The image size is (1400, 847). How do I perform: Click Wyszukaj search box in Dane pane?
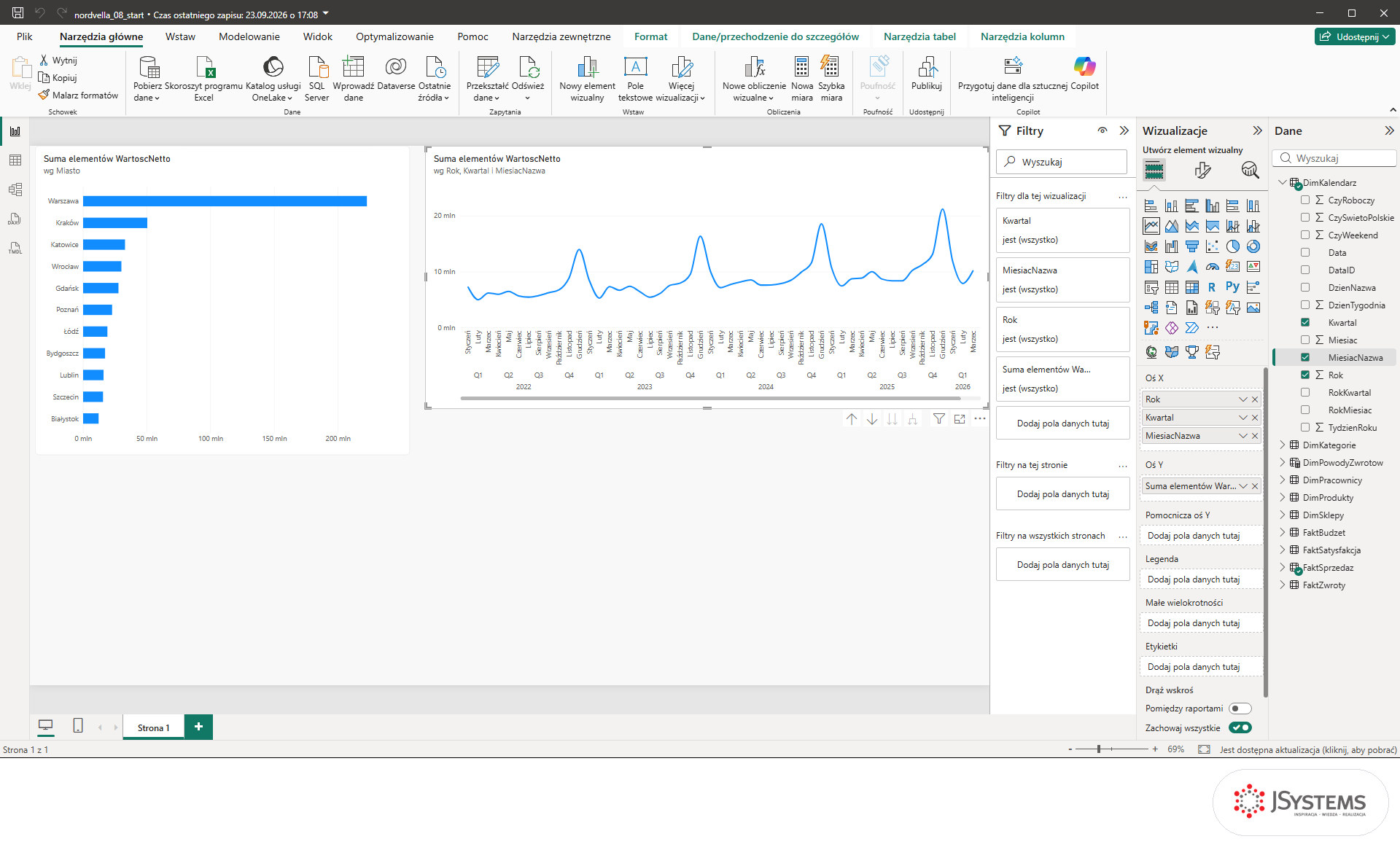tap(1334, 158)
